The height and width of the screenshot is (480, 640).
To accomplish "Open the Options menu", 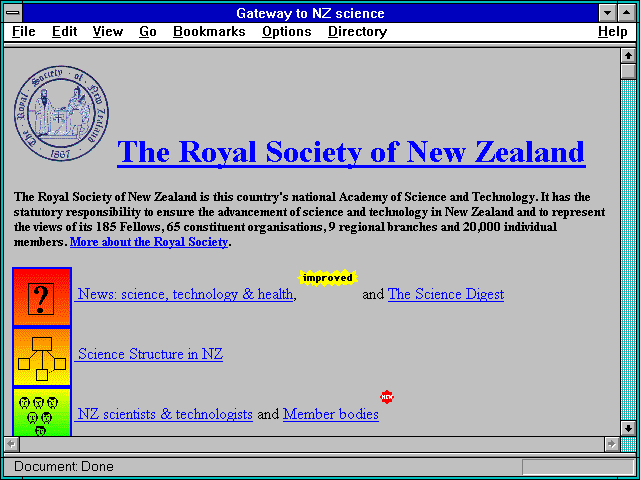I will pos(287,32).
